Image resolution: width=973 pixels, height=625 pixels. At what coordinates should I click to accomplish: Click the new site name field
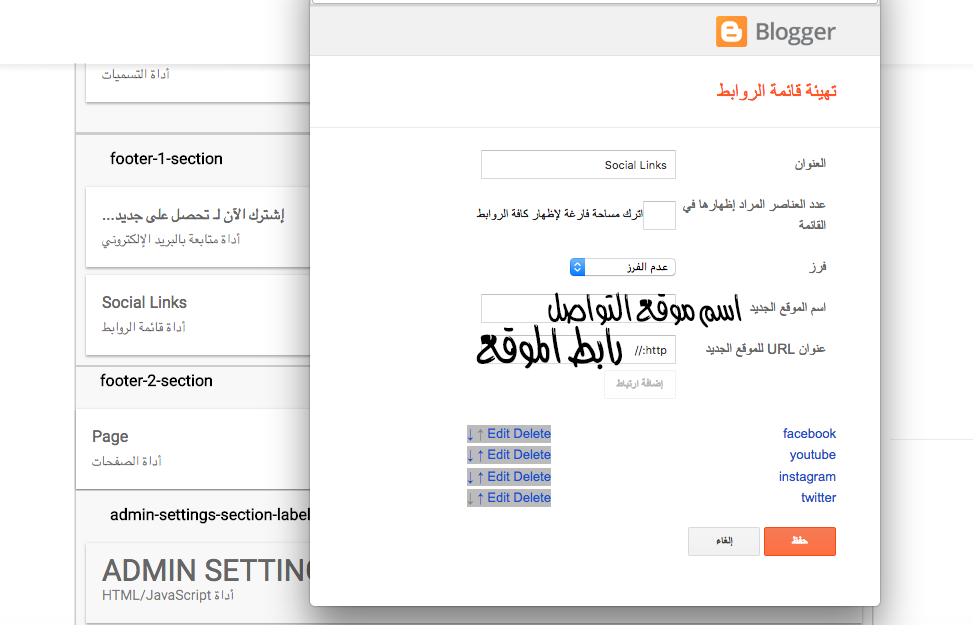tap(578, 308)
